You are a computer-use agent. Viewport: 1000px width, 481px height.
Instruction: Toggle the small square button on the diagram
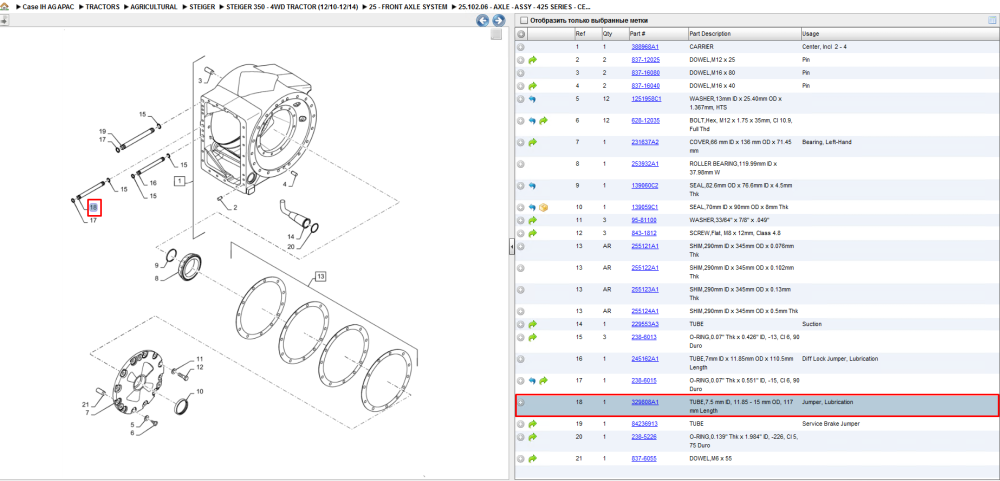[x=496, y=35]
